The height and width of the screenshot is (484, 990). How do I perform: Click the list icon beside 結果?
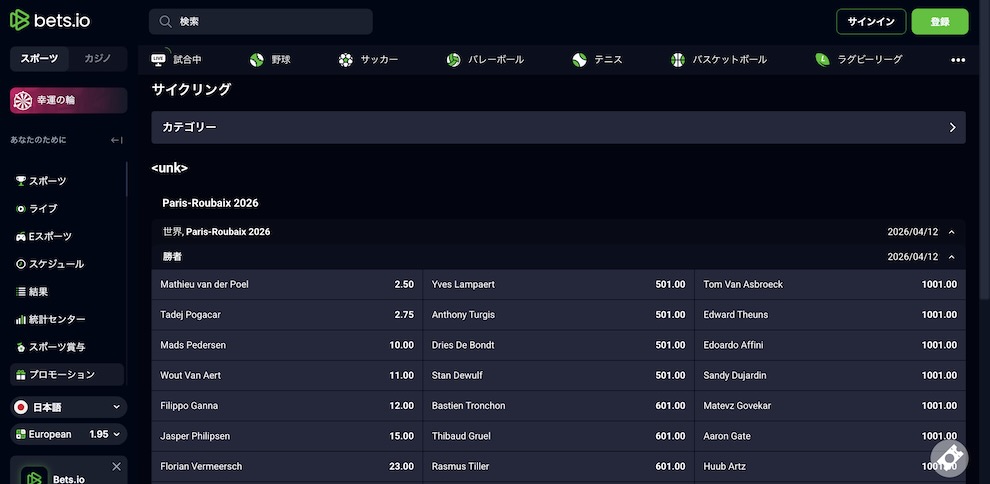tap(21, 292)
